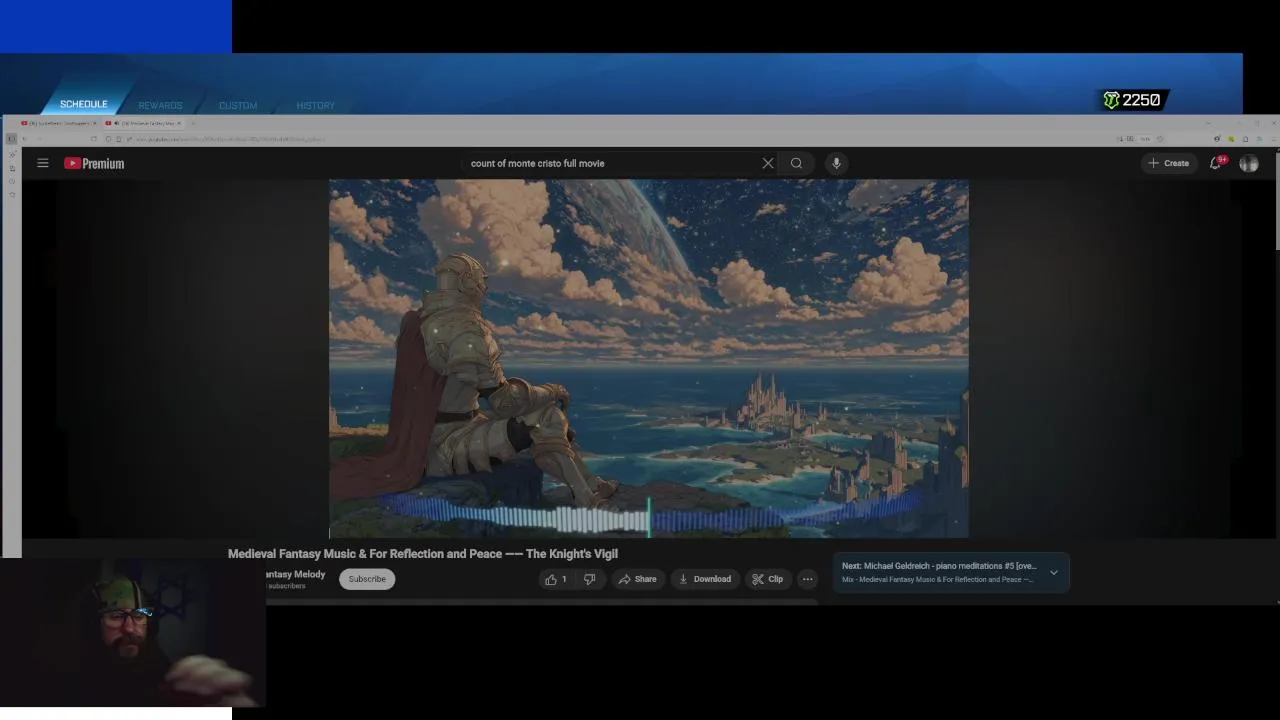This screenshot has height=720, width=1280.
Task: Click the audio visualizer marker in the video
Action: pyautogui.click(x=649, y=517)
